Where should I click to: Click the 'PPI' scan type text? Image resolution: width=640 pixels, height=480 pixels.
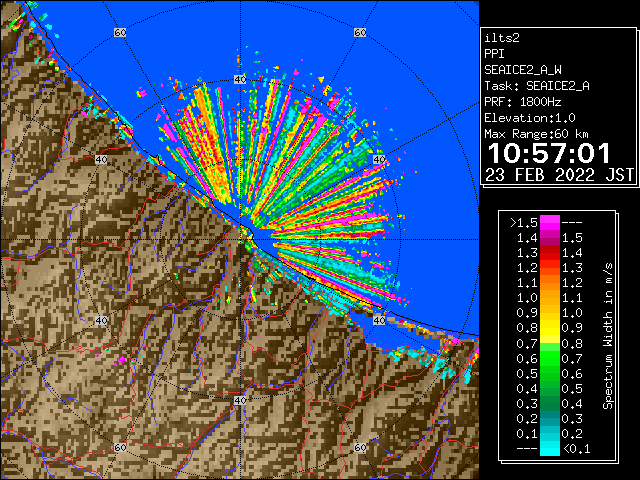(x=494, y=54)
